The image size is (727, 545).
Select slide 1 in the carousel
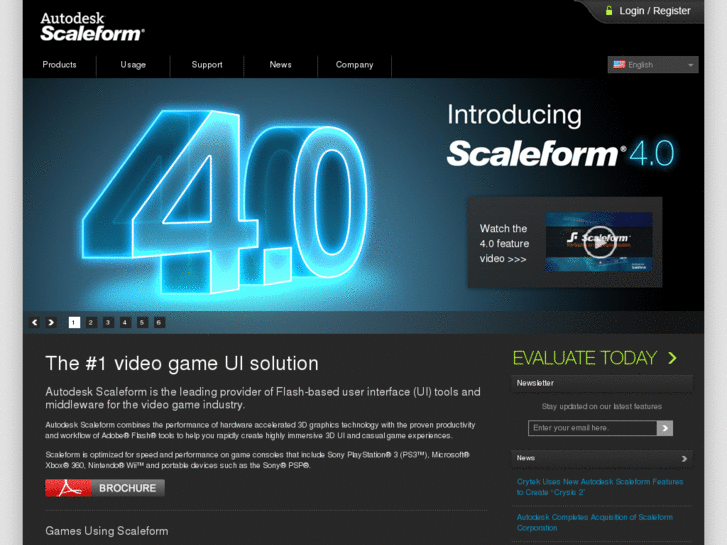tap(74, 322)
